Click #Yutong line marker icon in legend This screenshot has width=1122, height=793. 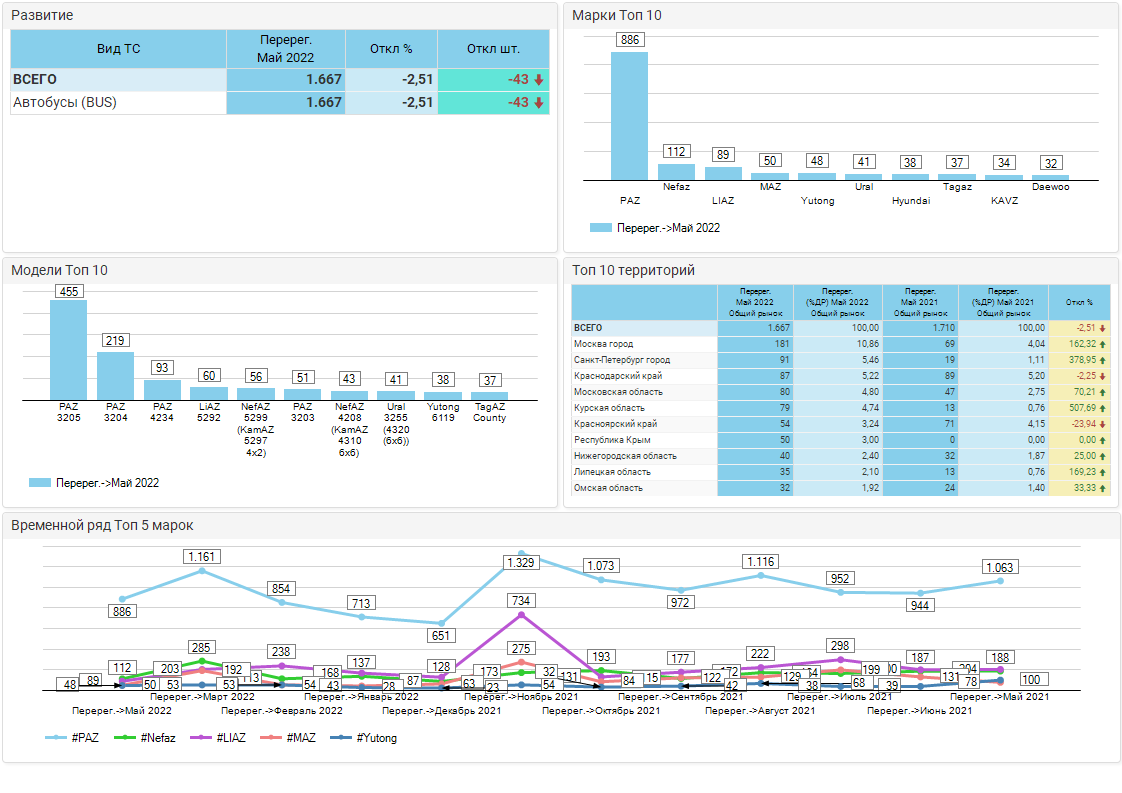(x=343, y=738)
